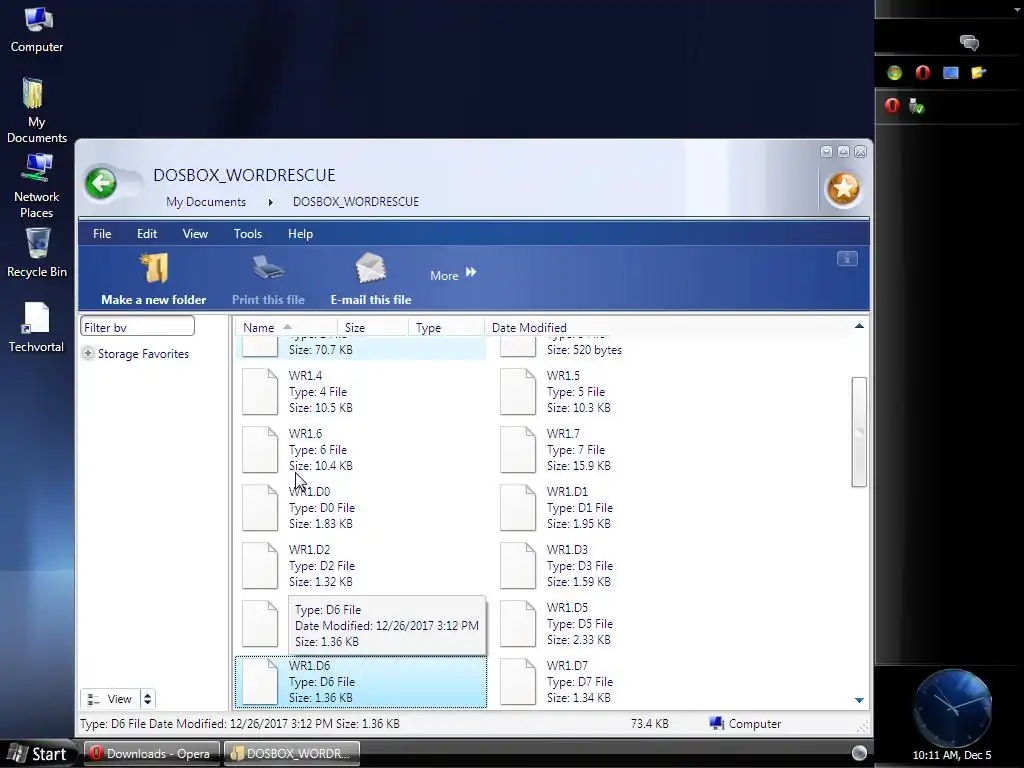Click the DOSBOX_WORDR... taskbar item

(x=291, y=754)
